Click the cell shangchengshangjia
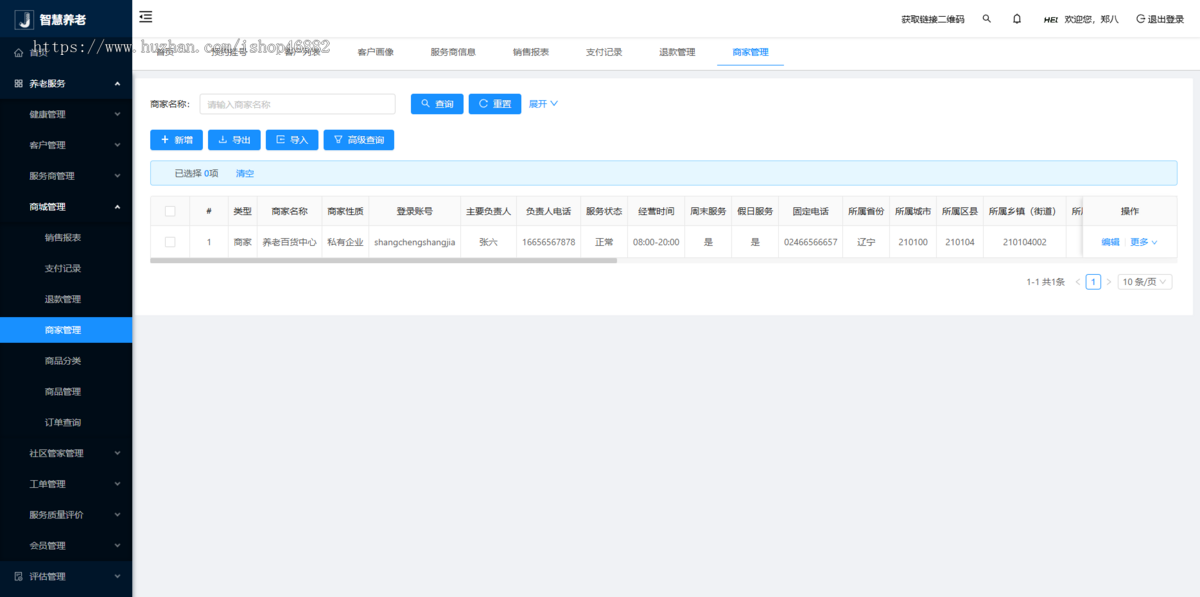 click(x=414, y=242)
